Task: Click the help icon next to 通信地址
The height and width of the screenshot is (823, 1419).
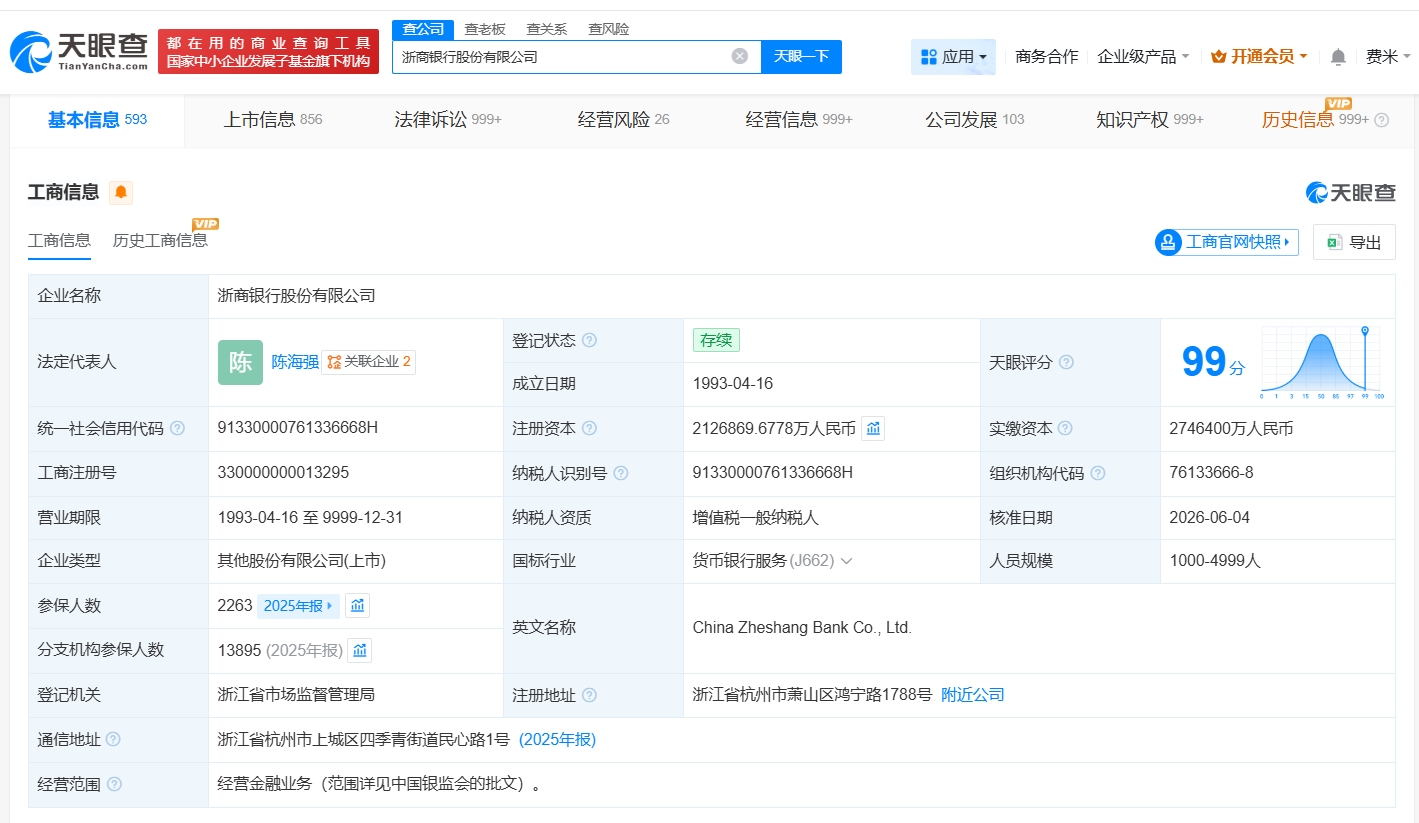Action: [x=113, y=739]
